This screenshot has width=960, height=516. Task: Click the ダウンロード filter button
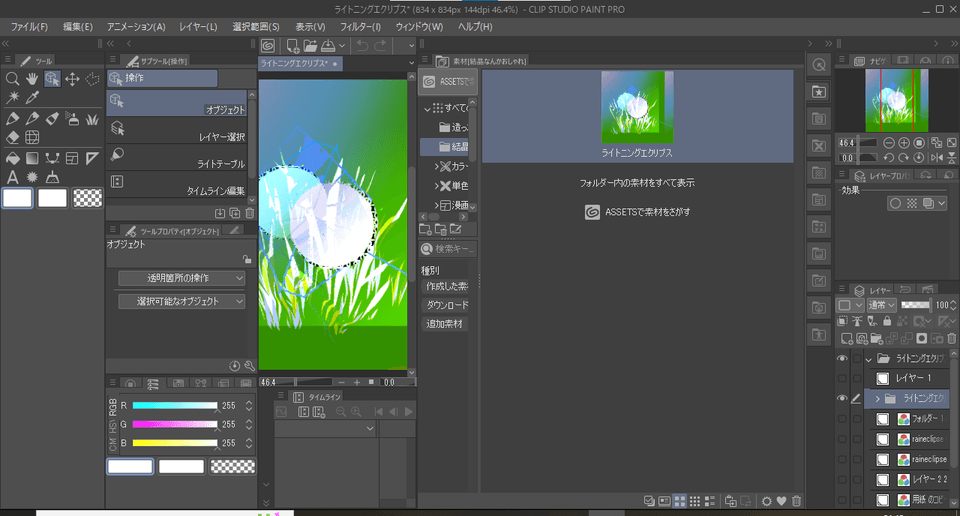446,305
